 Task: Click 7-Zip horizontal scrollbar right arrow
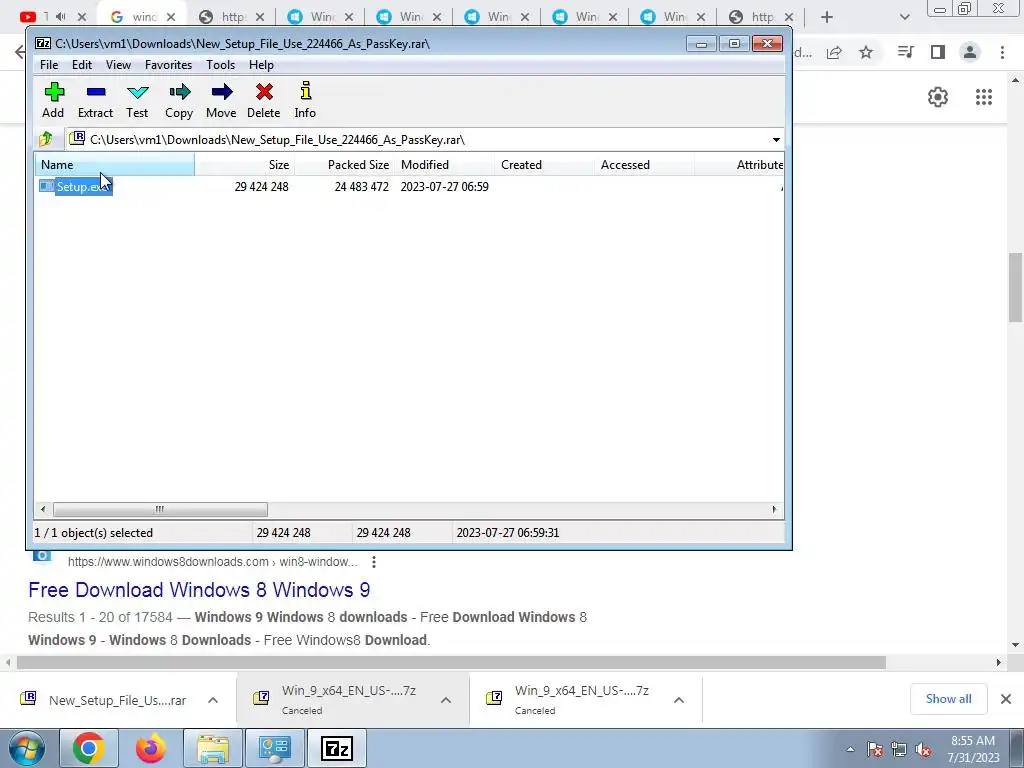775,509
